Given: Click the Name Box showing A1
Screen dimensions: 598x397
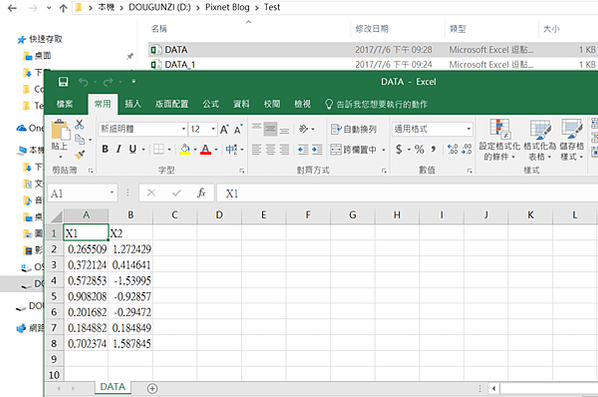Looking at the screenshot, I should point(82,193).
